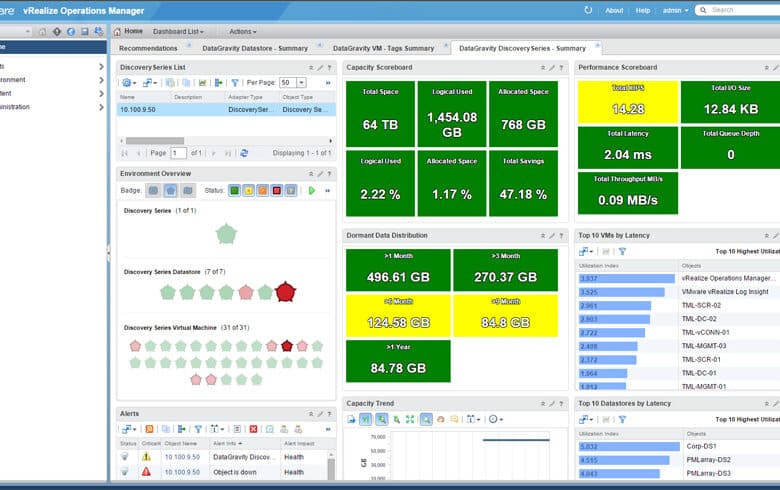
Task: Click the Total IOPS 14.28 yellow tile
Action: coord(628,102)
